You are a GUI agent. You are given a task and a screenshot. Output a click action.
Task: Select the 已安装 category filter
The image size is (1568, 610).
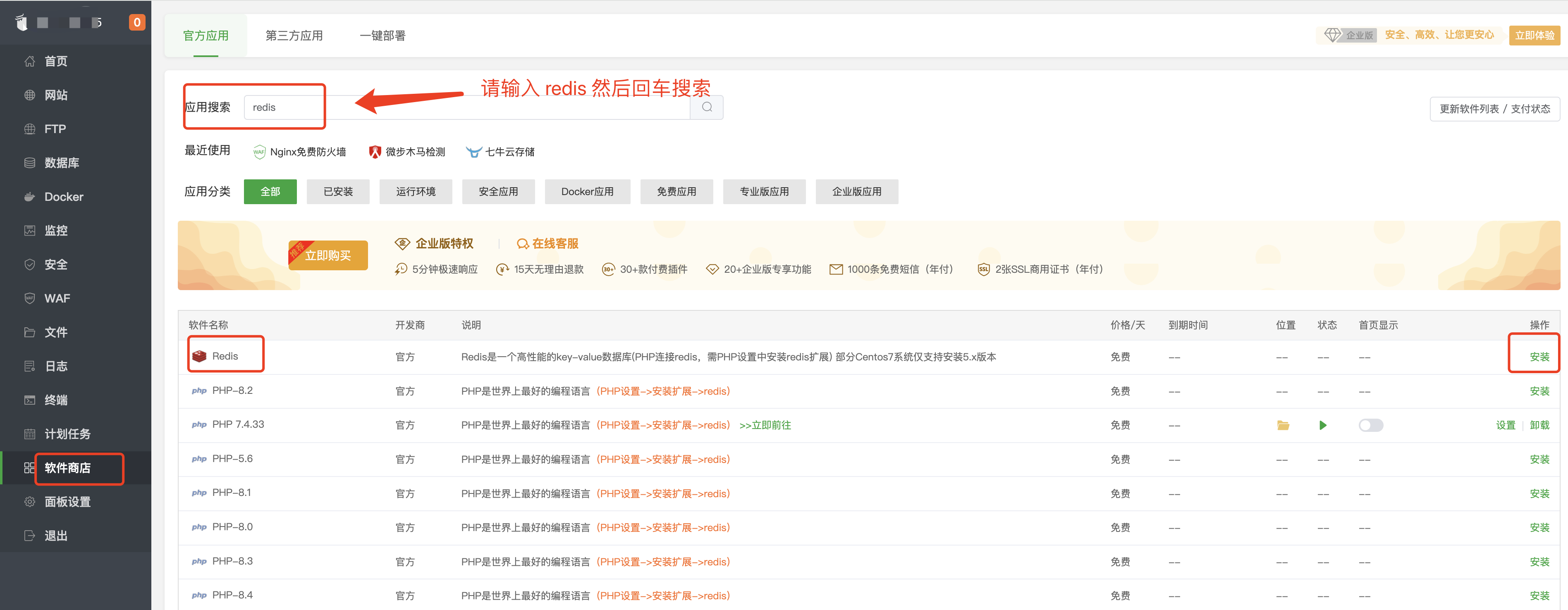tap(338, 192)
